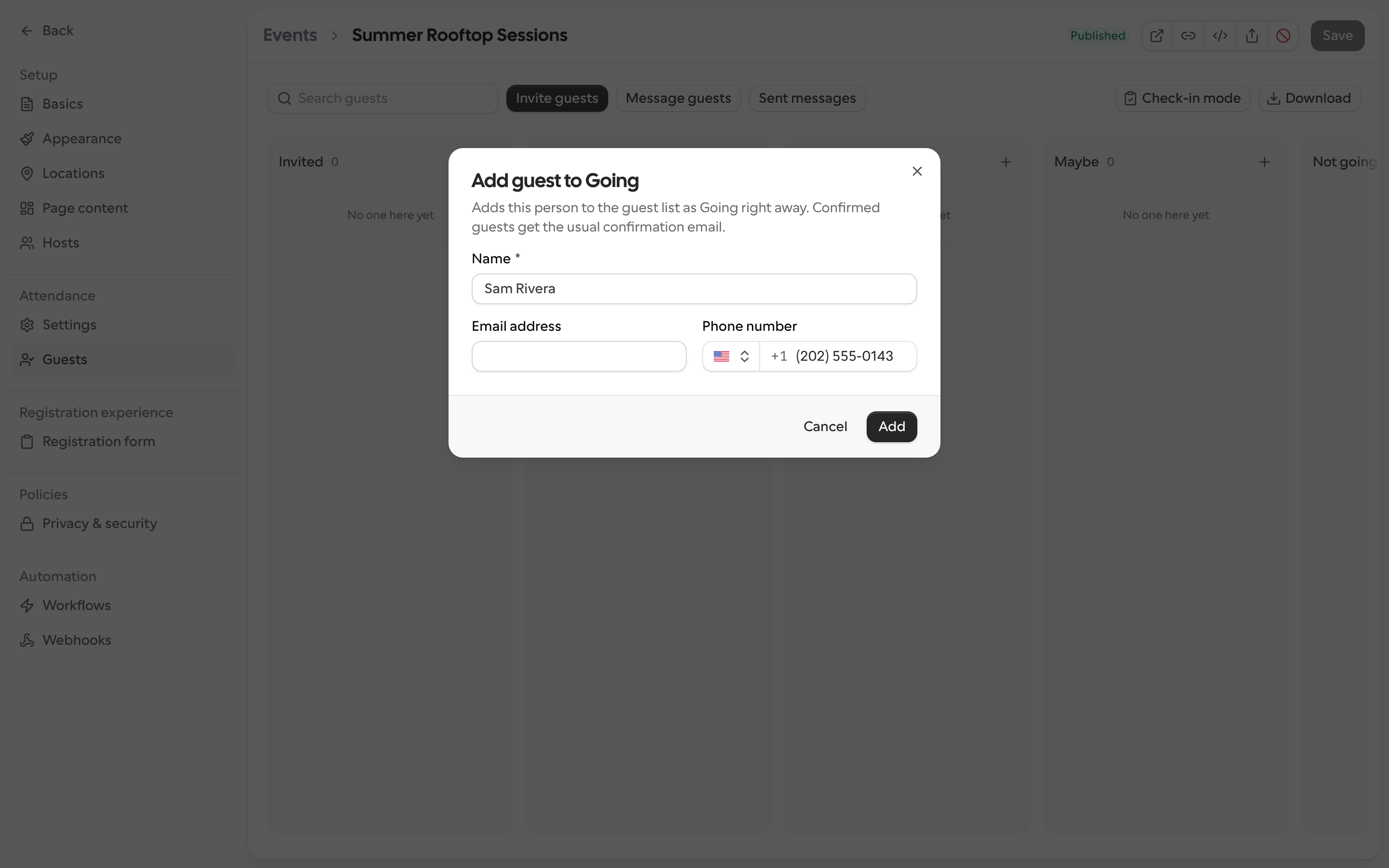The width and height of the screenshot is (1389, 868).
Task: Open Attendance Settings
Action: tap(123, 325)
